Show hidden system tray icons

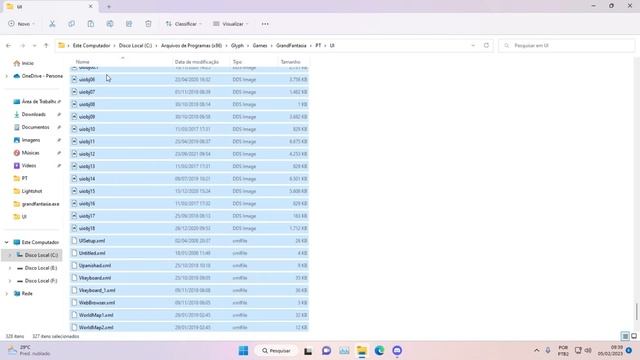536,350
